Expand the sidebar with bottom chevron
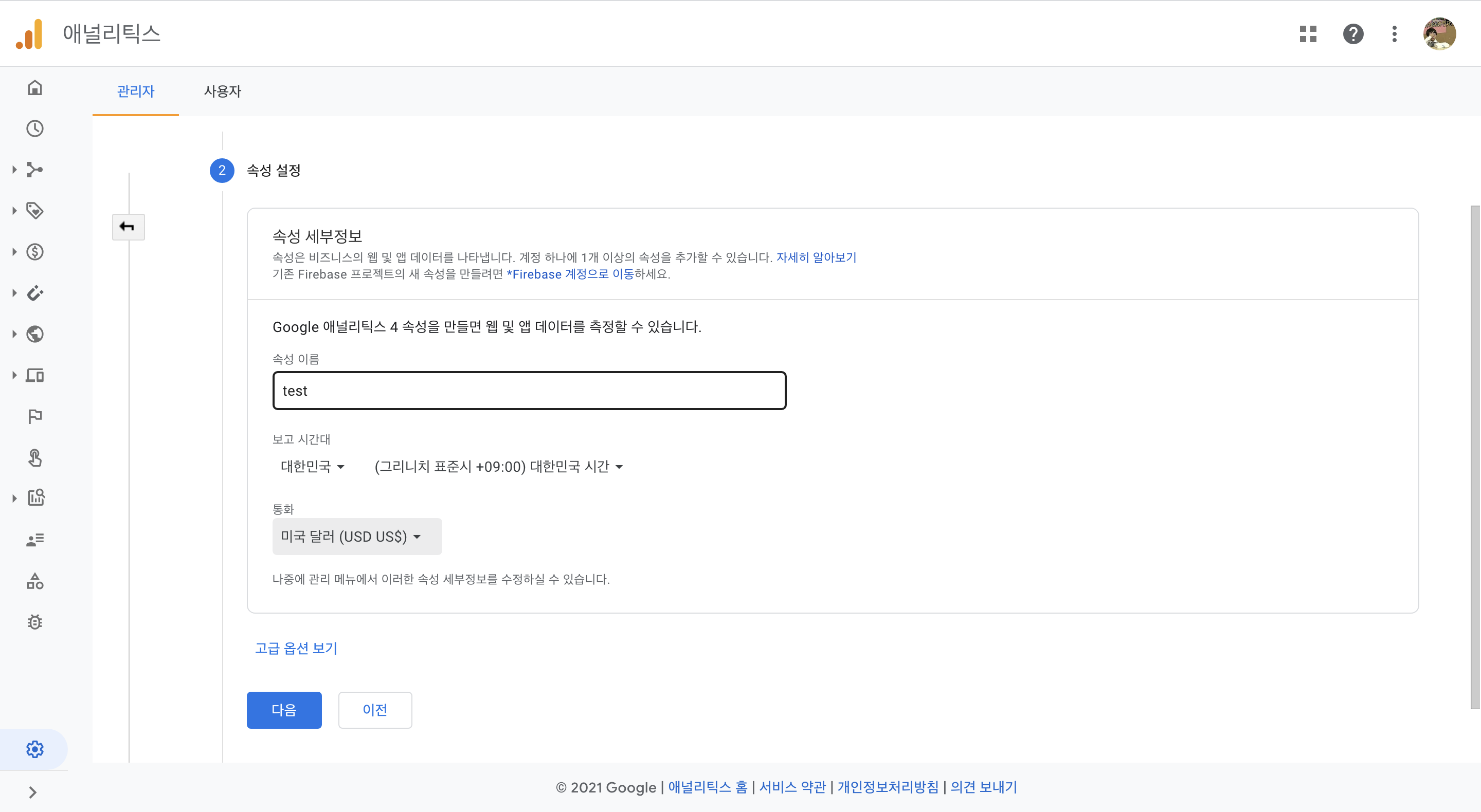This screenshot has height=812, width=1481. pos(33,792)
